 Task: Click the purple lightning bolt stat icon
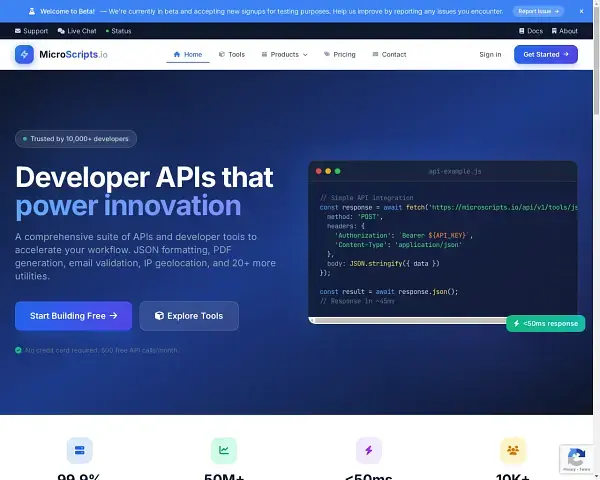tap(368, 450)
